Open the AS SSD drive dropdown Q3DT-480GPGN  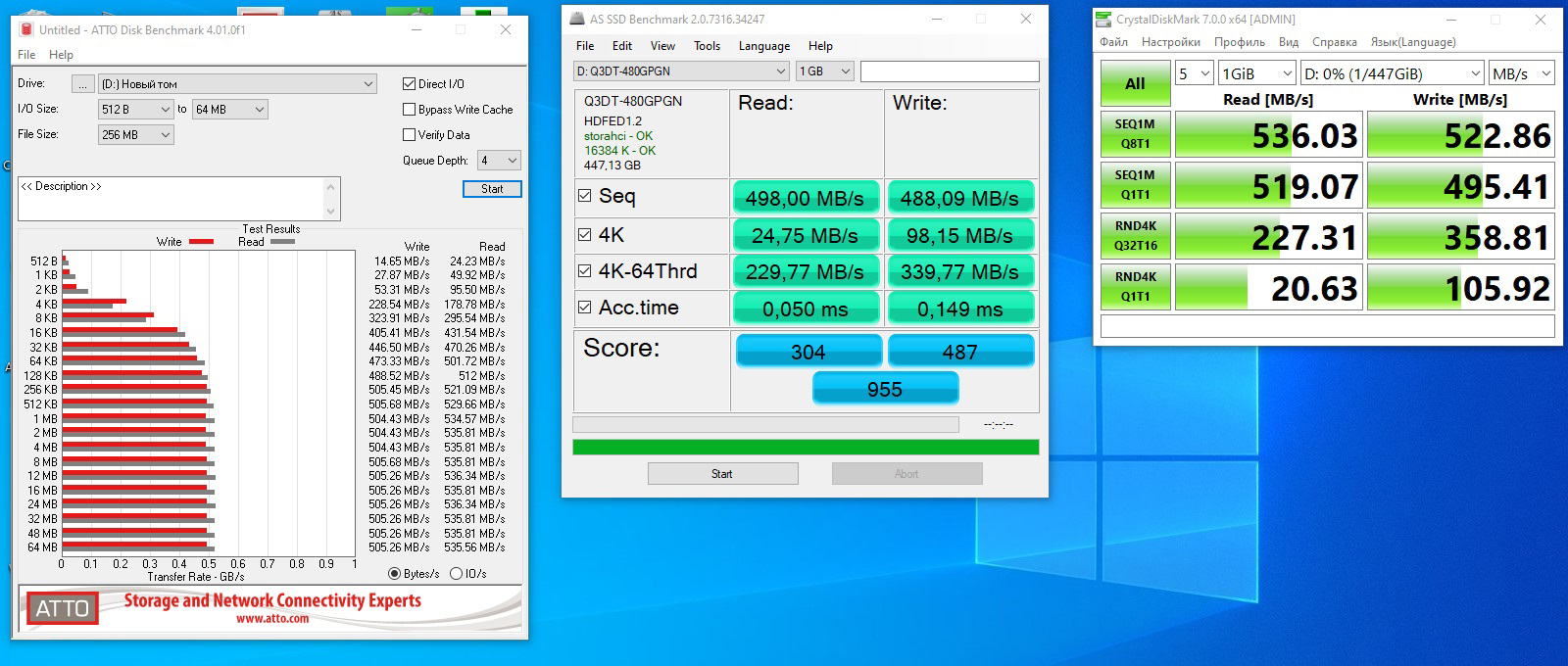click(x=681, y=71)
